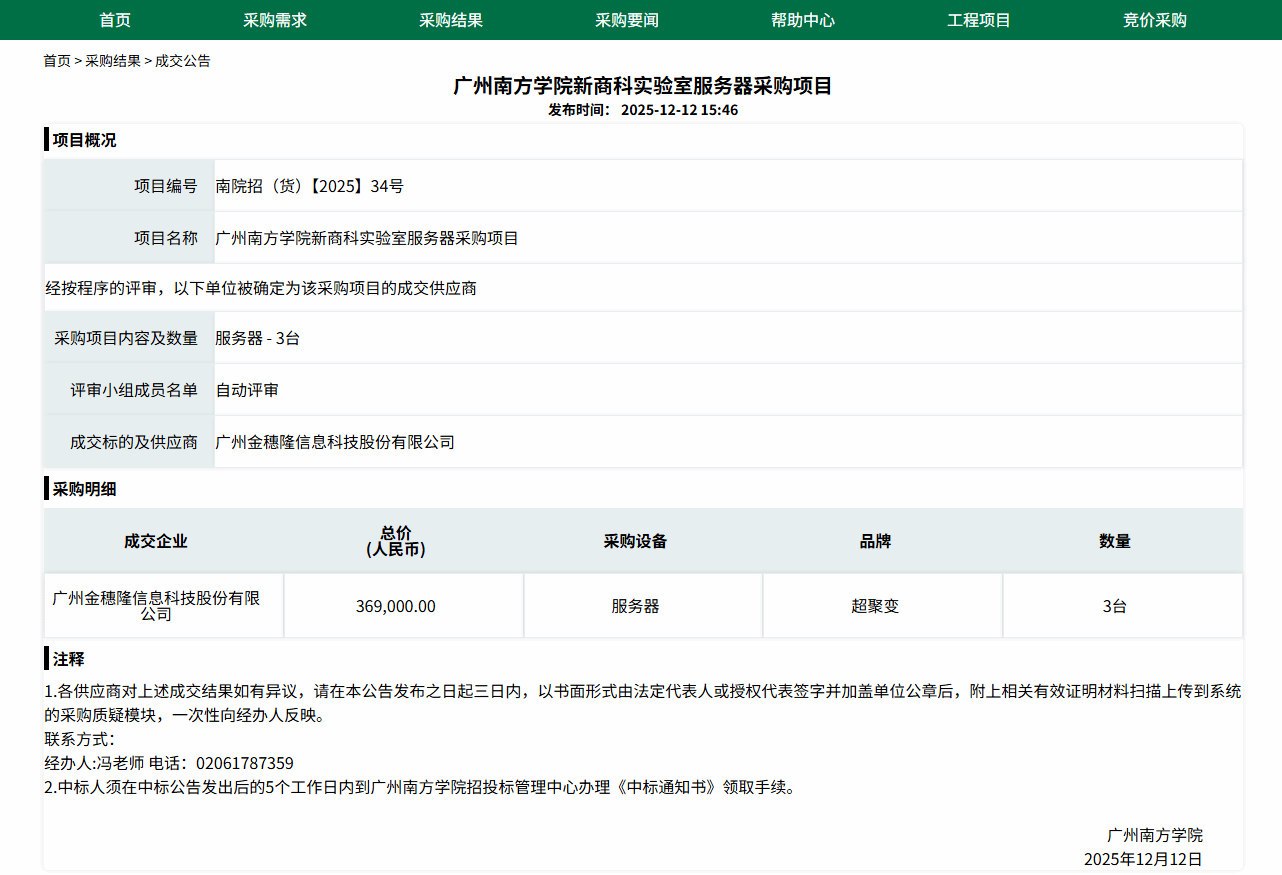Click the winning supplier name in 成交标的及供应商 row
Screen dimensions: 1282x875
[335, 442]
